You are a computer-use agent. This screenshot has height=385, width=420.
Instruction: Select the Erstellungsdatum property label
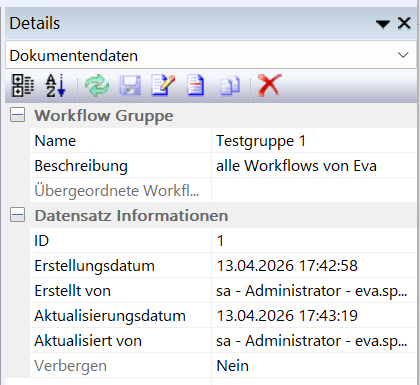(120, 266)
